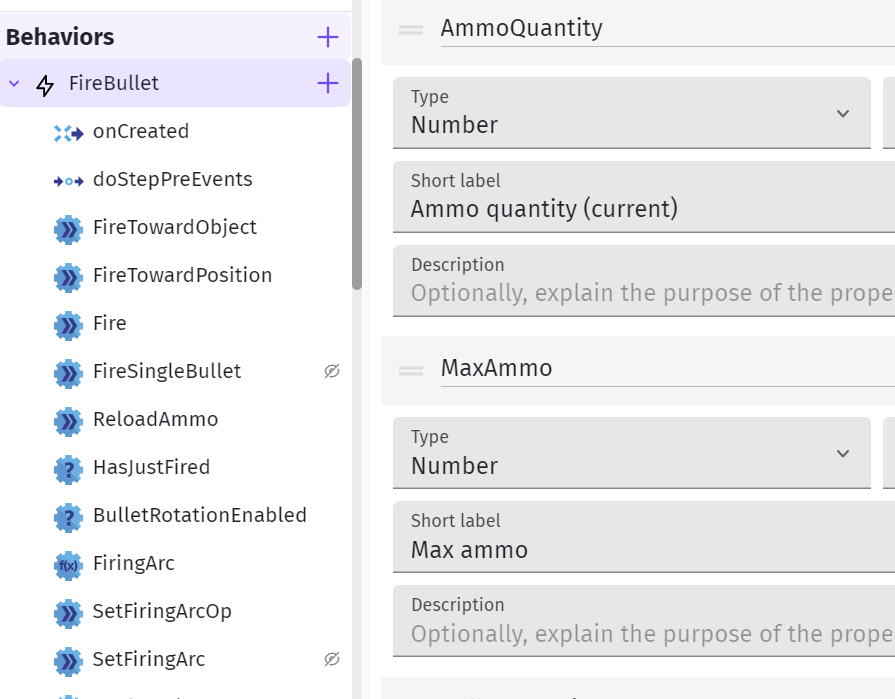Open the FireSingleBullet function
This screenshot has height=699, width=895.
pyautogui.click(x=167, y=371)
